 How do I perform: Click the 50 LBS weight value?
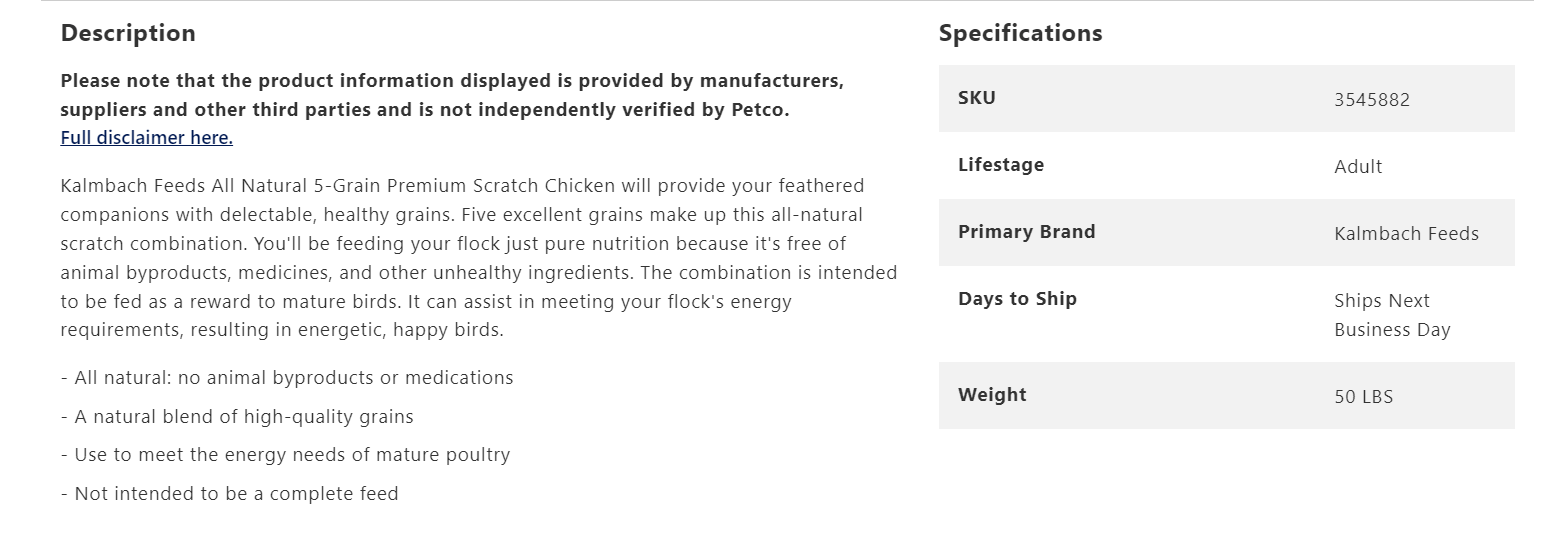click(1363, 397)
